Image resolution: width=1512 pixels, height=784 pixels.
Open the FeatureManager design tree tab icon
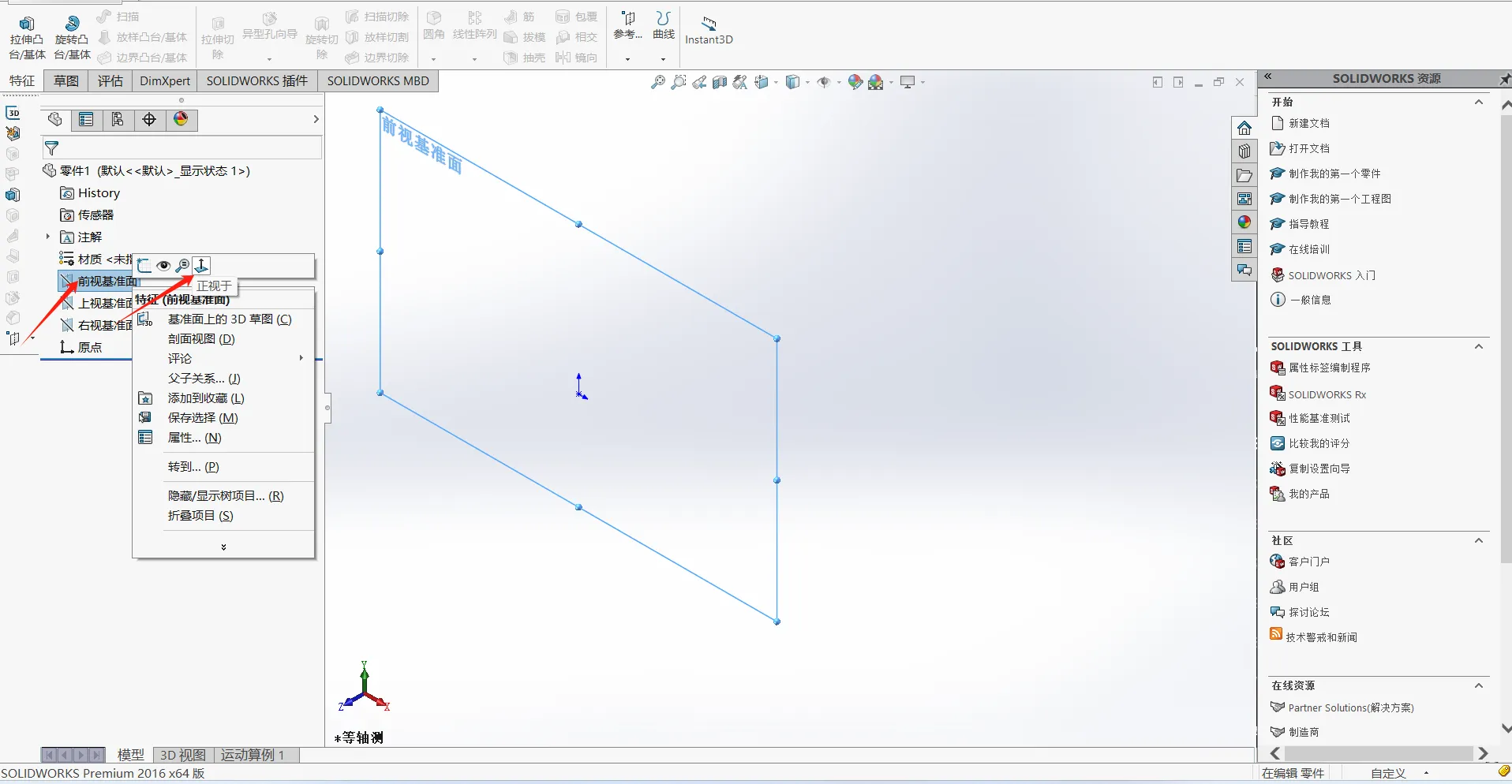(x=55, y=119)
